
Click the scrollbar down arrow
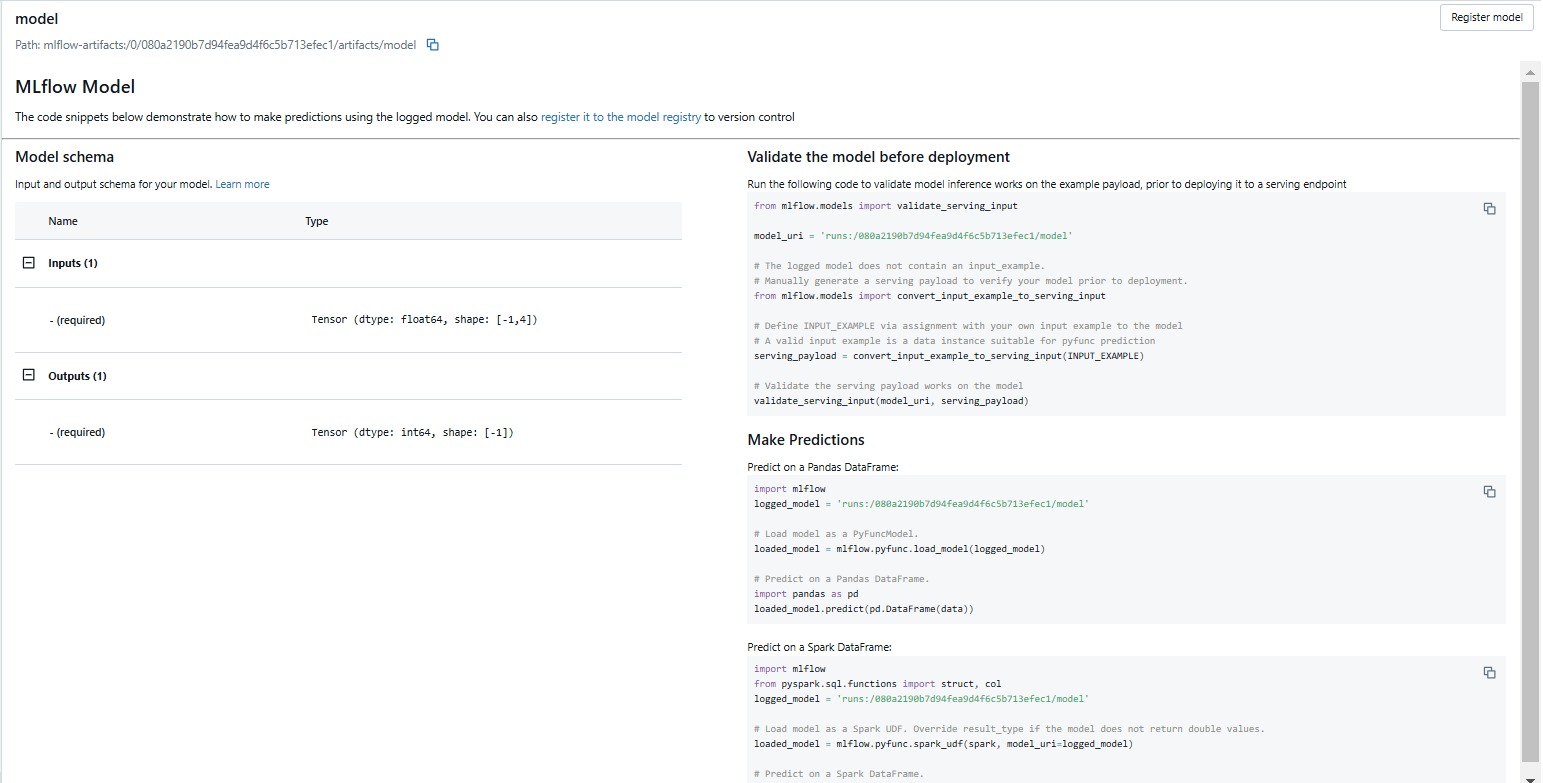point(1530,776)
